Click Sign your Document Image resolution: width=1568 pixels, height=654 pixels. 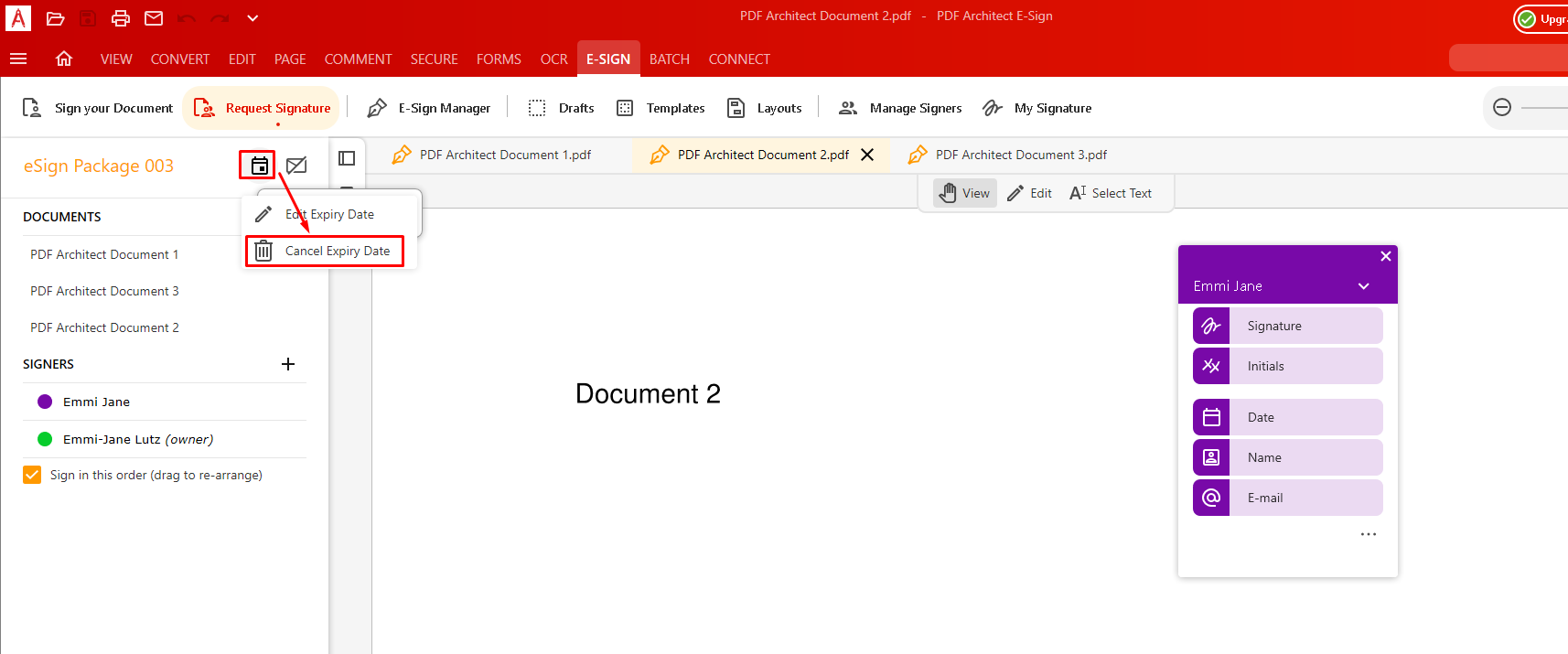(x=97, y=108)
